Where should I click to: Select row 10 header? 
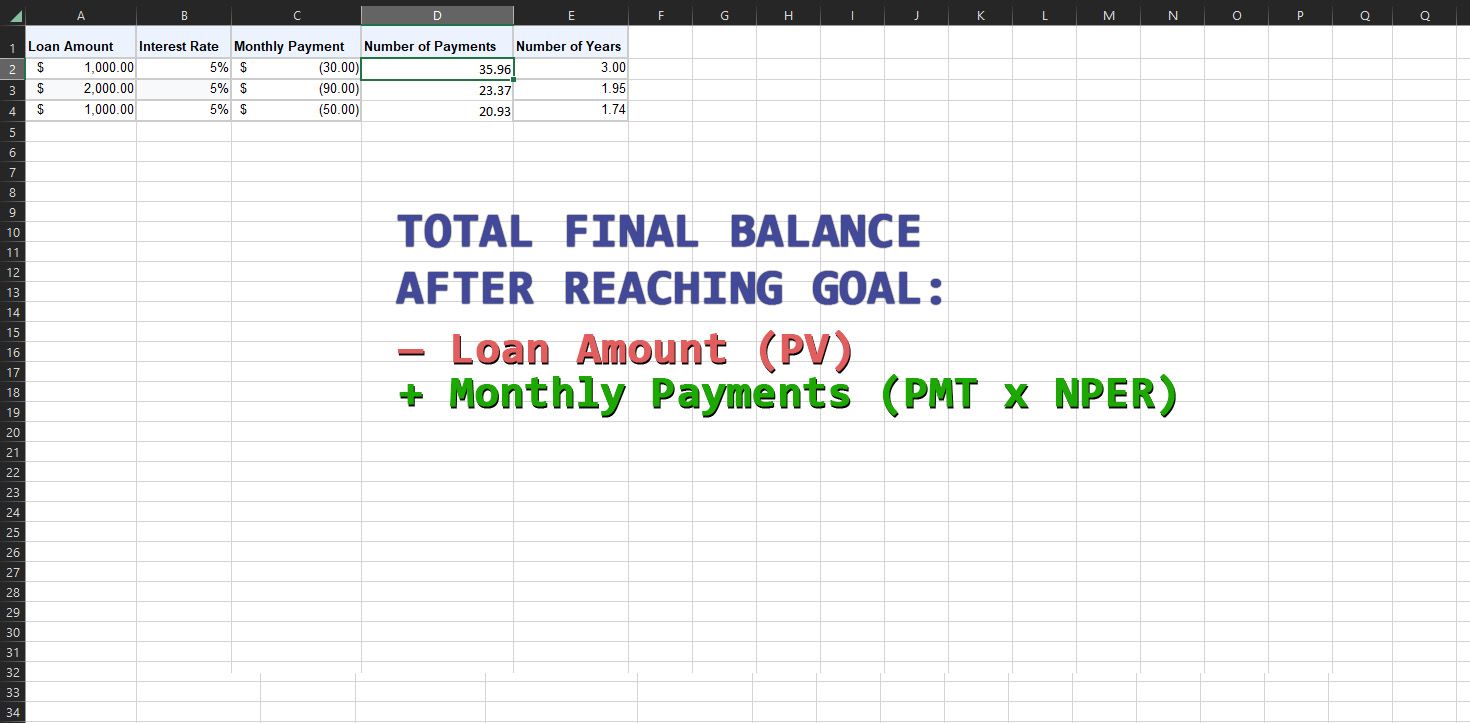(x=12, y=232)
